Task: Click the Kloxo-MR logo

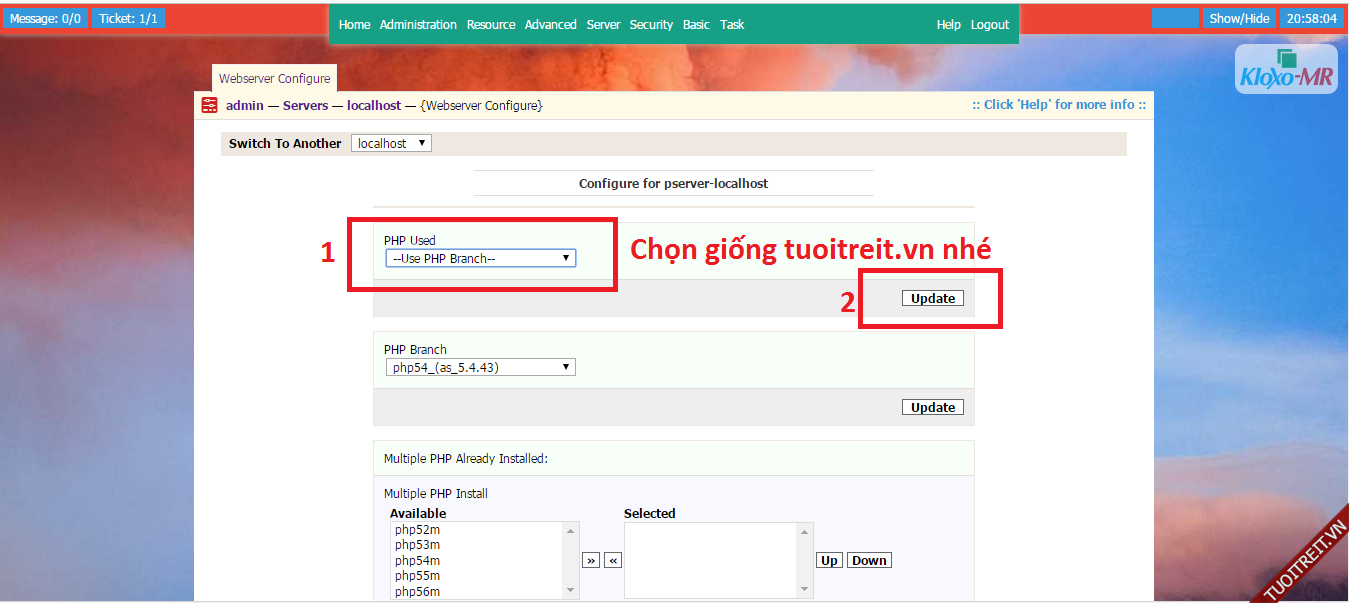Action: [x=1286, y=70]
